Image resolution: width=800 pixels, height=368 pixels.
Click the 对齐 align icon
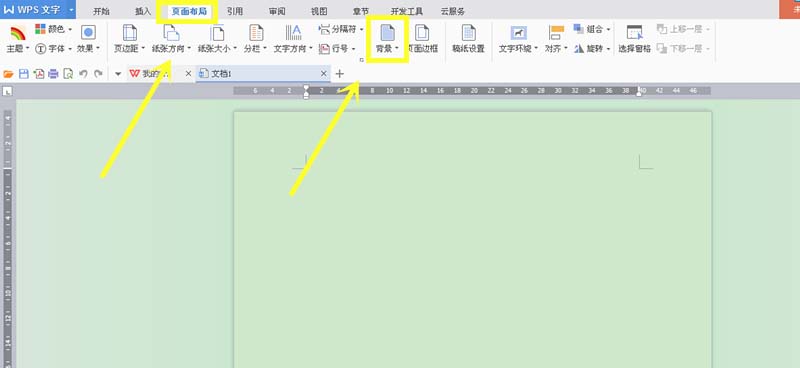point(556,33)
